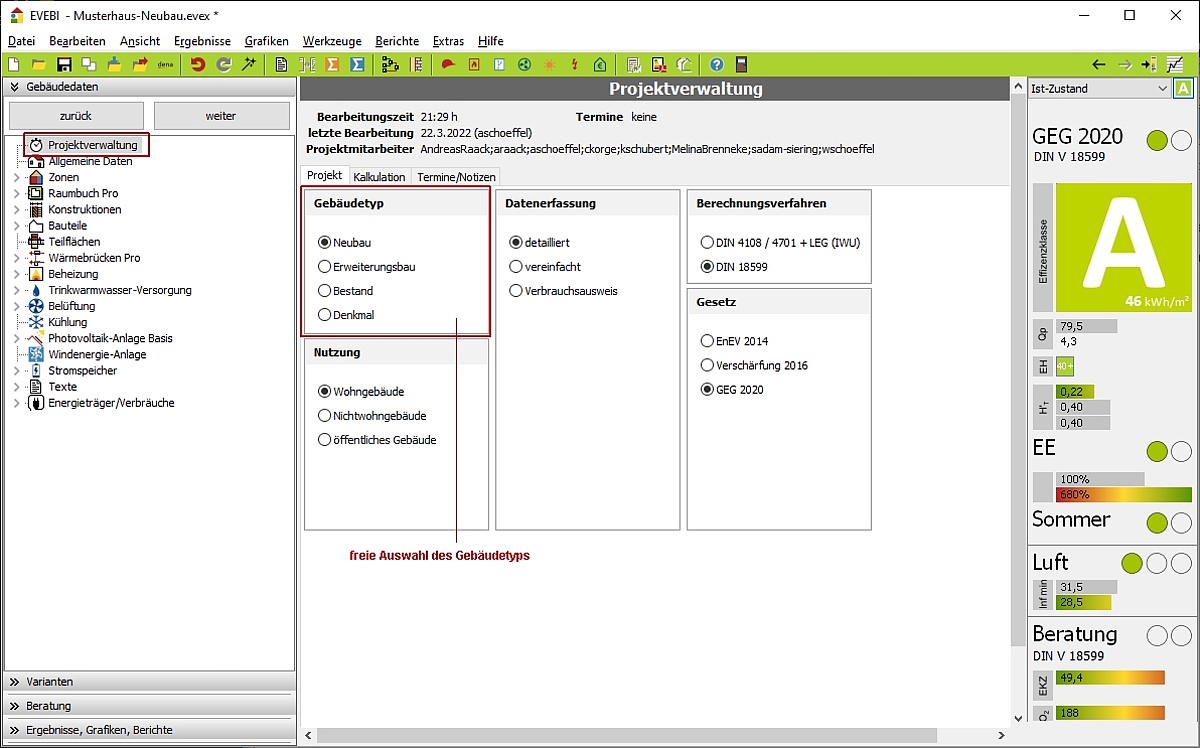Expand the Beheizung tree node
This screenshot has width=1200, height=748.
coord(16,274)
